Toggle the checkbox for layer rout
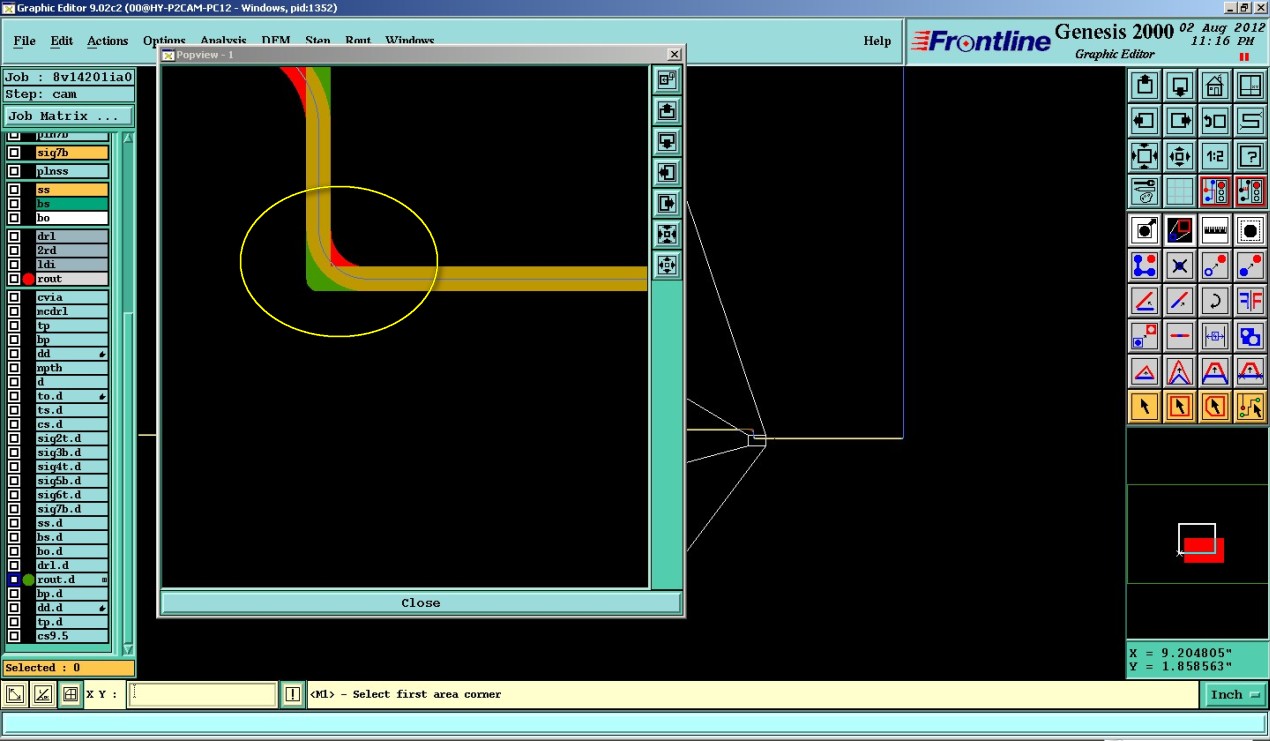 (x=14, y=279)
